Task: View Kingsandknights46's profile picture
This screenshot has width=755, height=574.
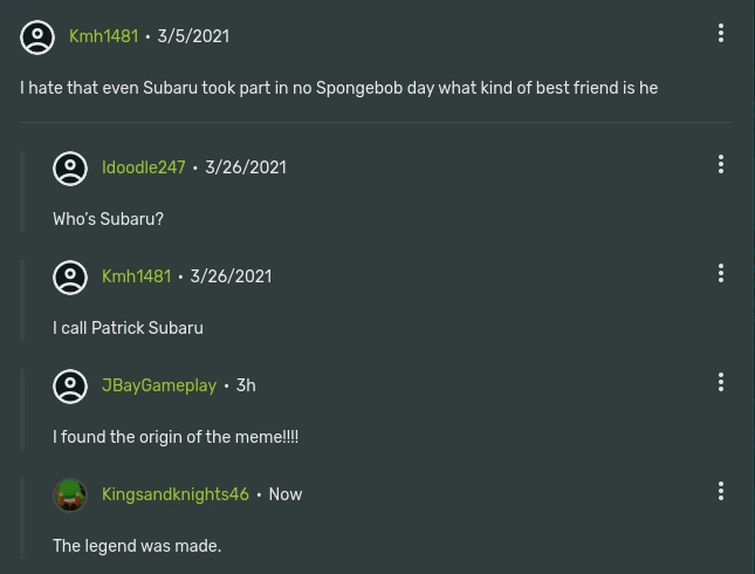Action: [70, 495]
